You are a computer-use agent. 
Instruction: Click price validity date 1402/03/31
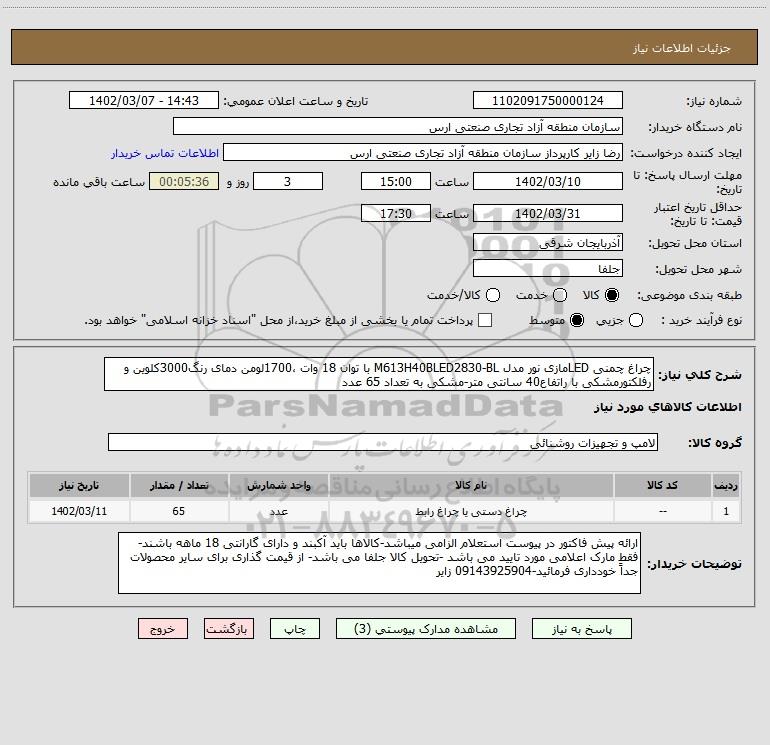click(x=548, y=214)
